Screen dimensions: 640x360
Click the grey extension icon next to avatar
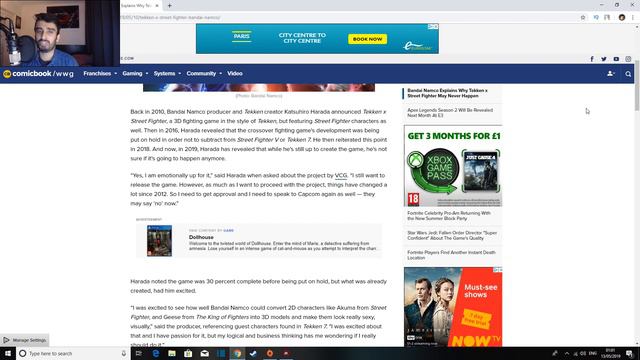tap(607, 18)
